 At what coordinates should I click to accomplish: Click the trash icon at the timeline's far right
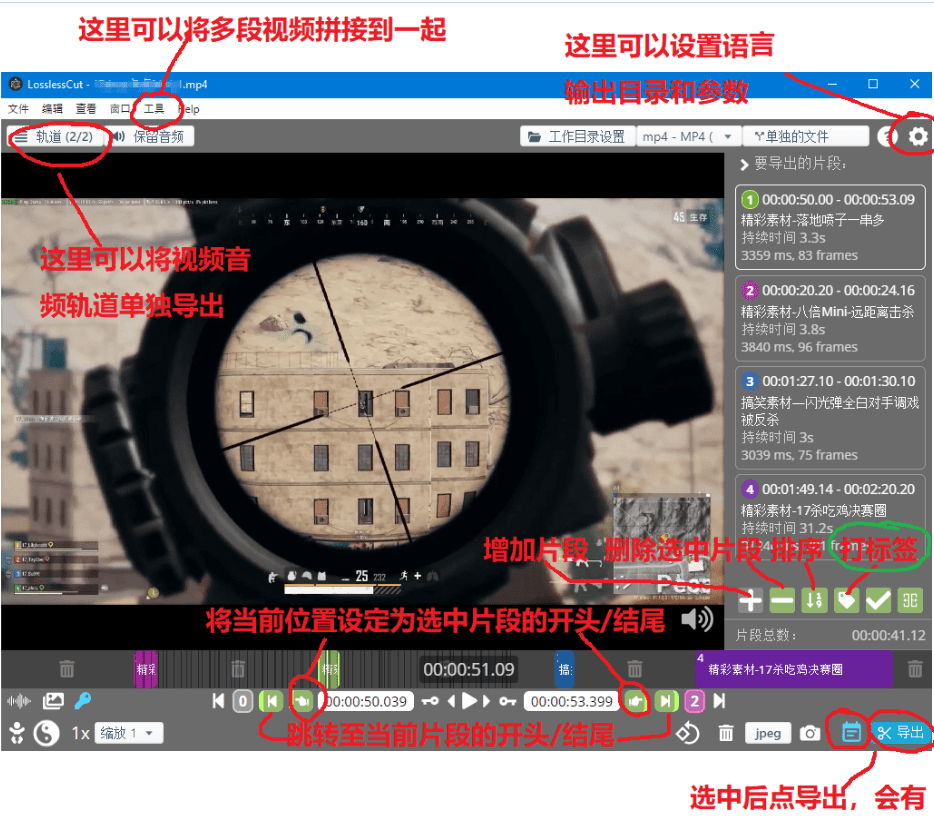[x=915, y=669]
